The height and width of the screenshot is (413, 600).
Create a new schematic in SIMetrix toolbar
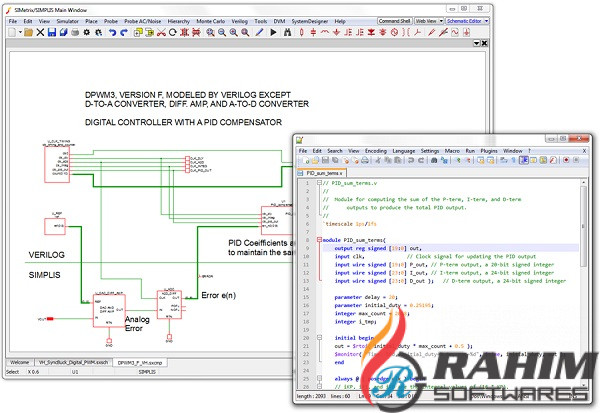[x=12, y=33]
